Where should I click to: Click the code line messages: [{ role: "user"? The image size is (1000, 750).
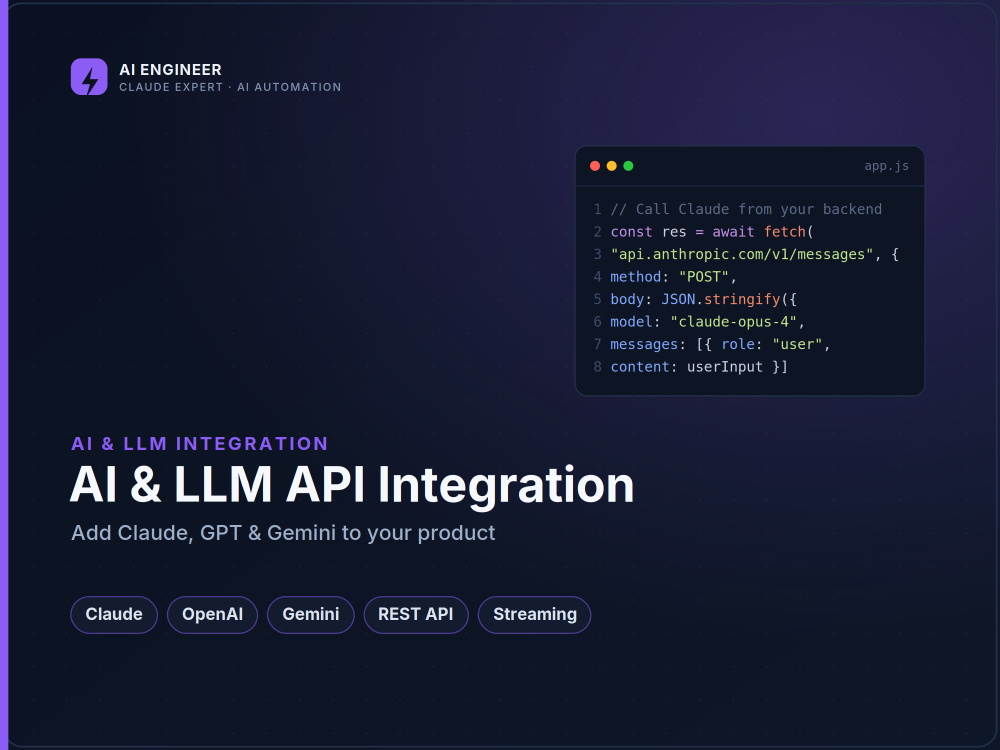pos(721,344)
